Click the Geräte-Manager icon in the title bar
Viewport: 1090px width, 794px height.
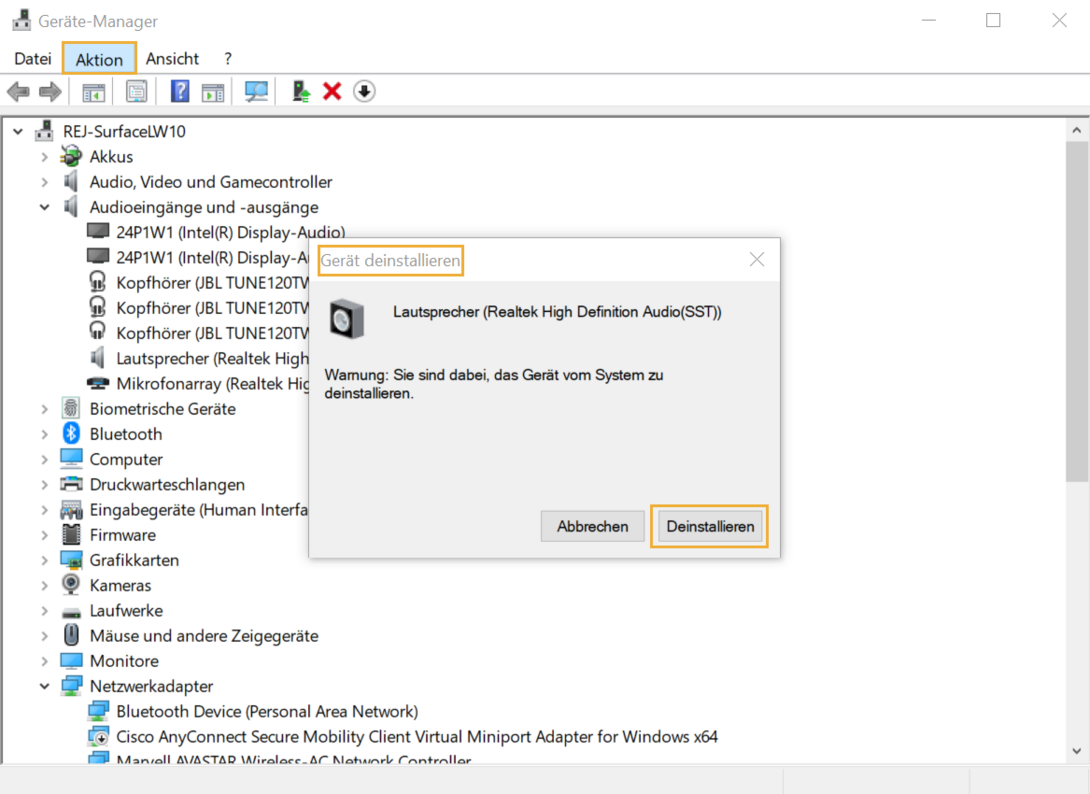coord(21,19)
